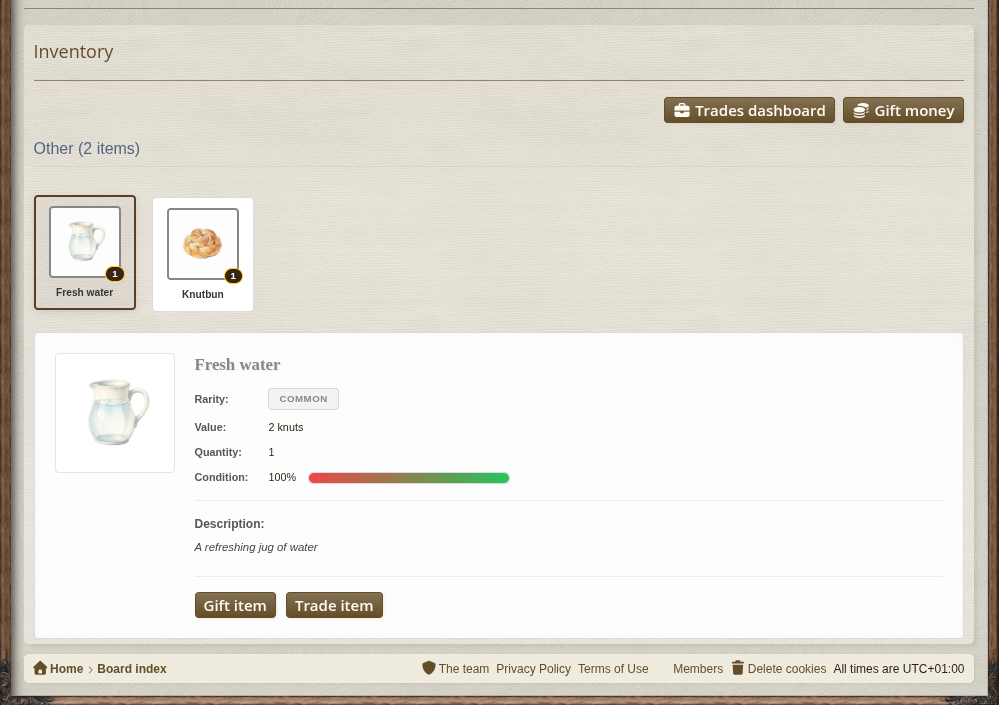Open the Members list
Screen dimensions: 999x705
click(x=698, y=669)
